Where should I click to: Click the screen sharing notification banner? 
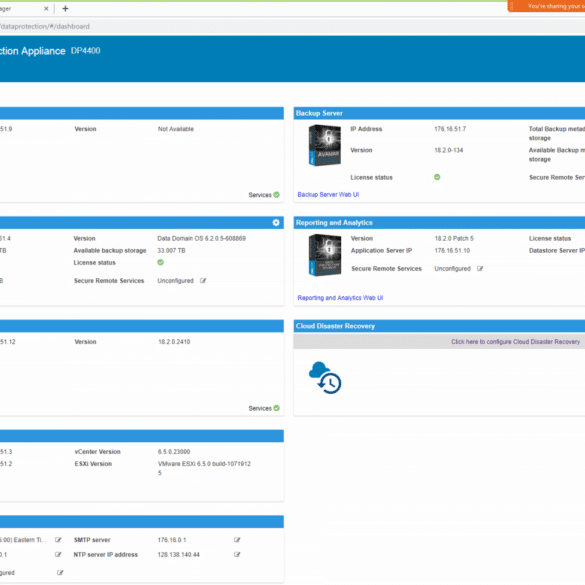546,6
